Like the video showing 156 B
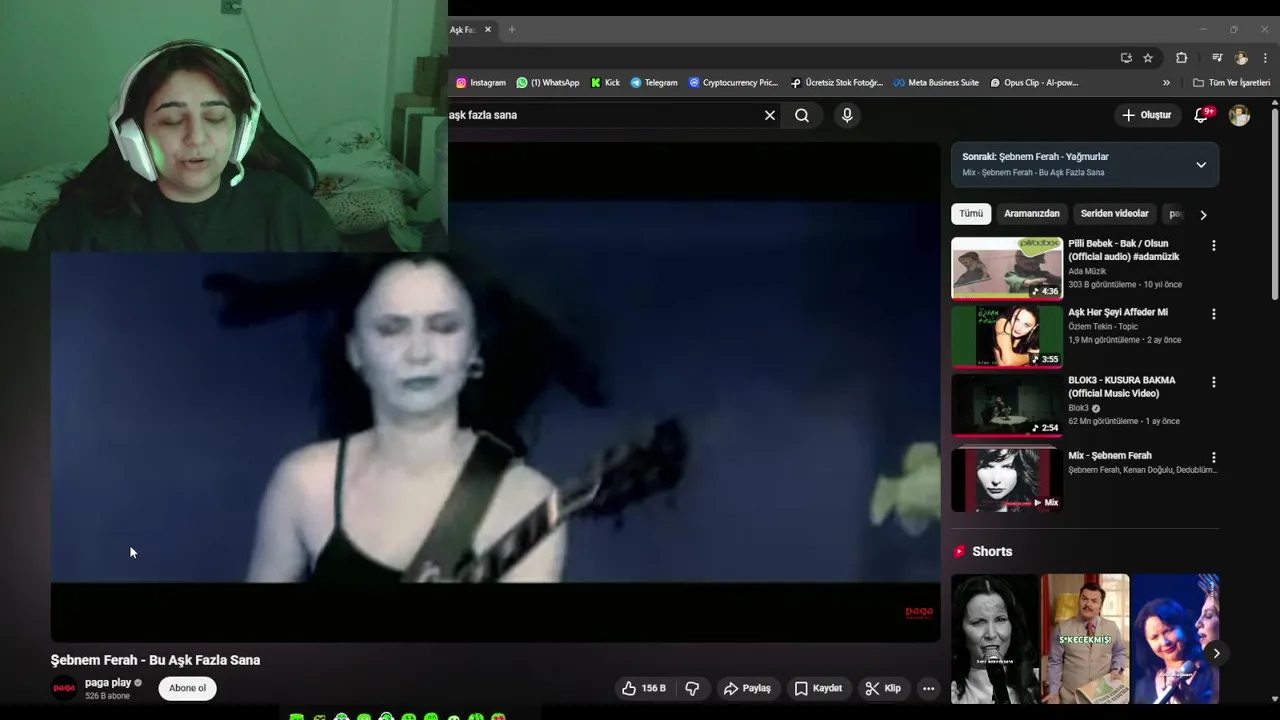 643,688
